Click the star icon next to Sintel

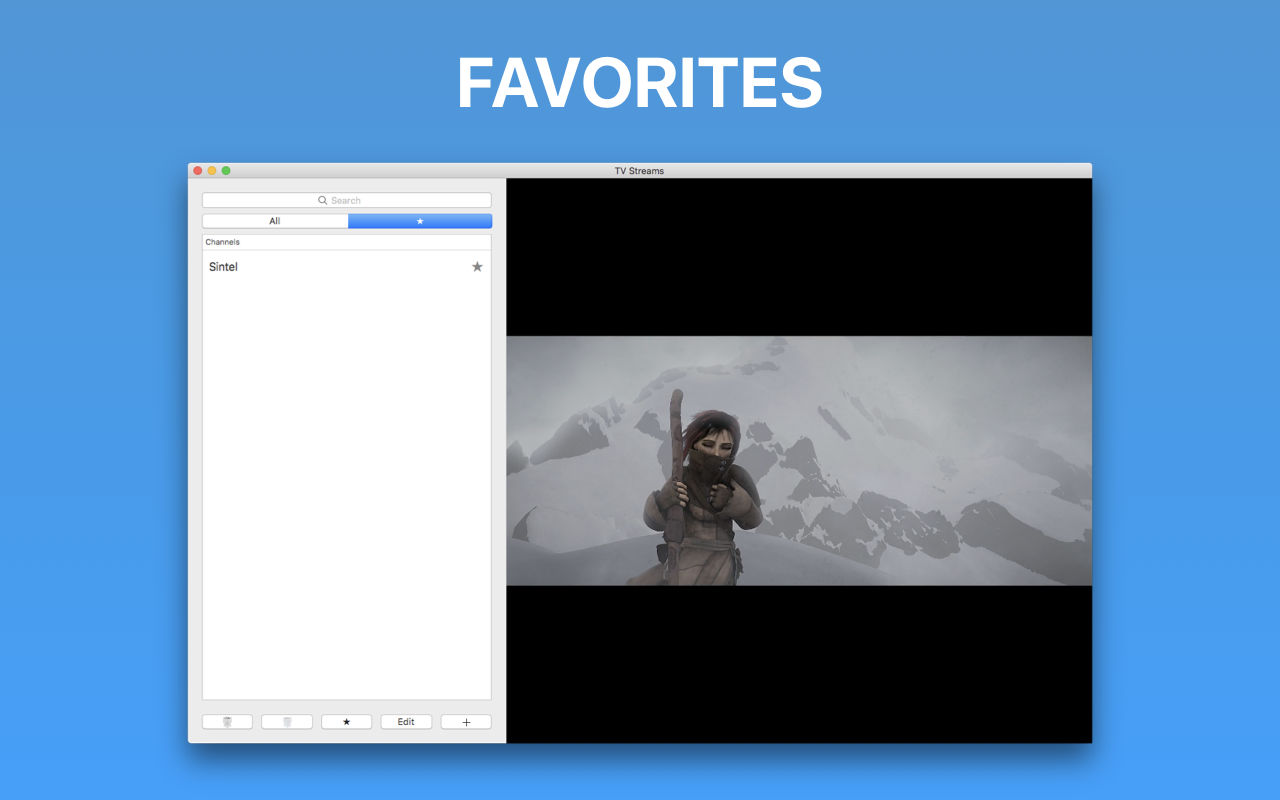pos(477,267)
